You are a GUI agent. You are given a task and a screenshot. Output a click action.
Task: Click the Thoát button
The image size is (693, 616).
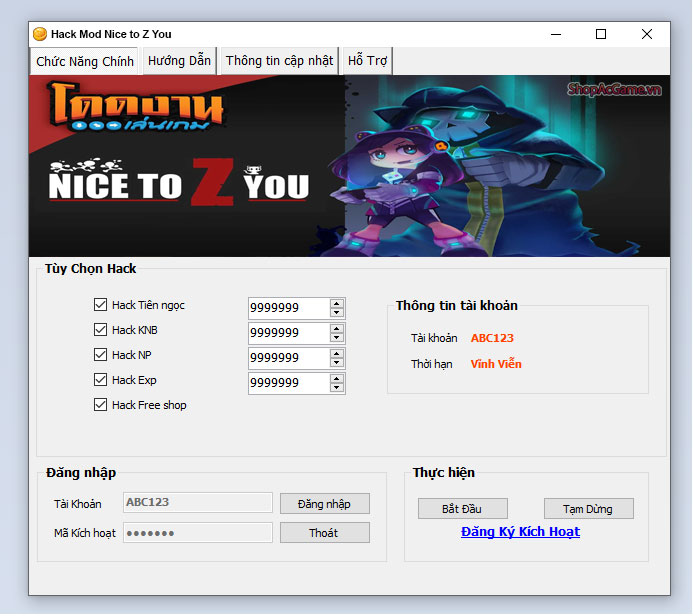tap(325, 533)
